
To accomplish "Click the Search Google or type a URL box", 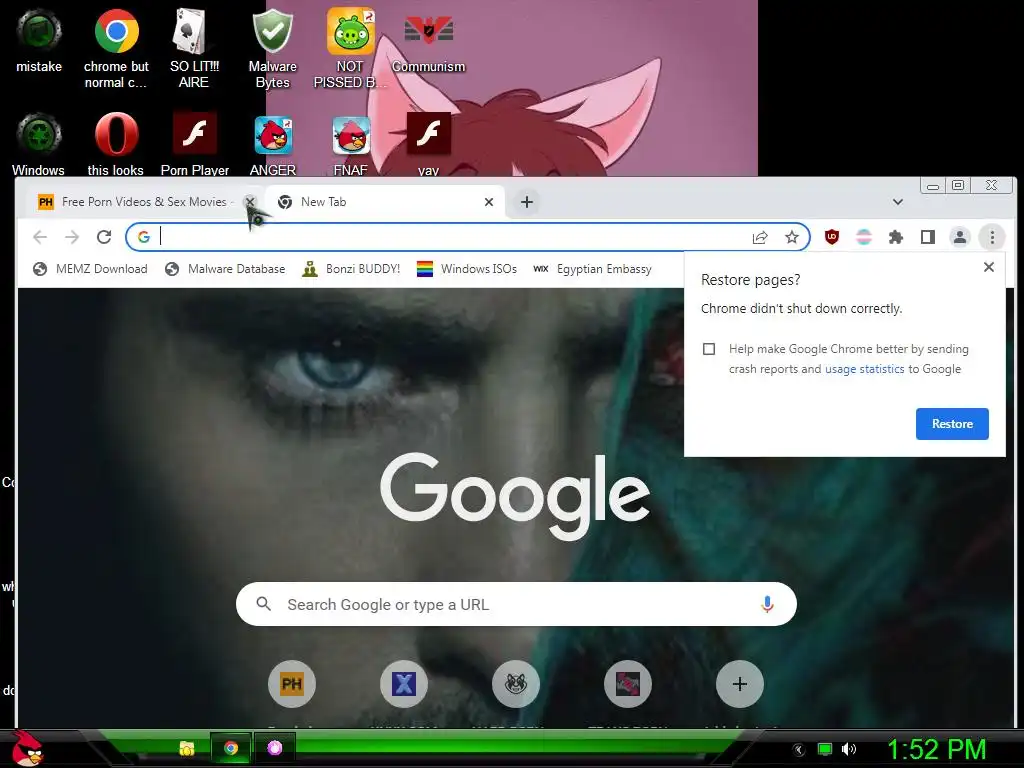I will [516, 604].
